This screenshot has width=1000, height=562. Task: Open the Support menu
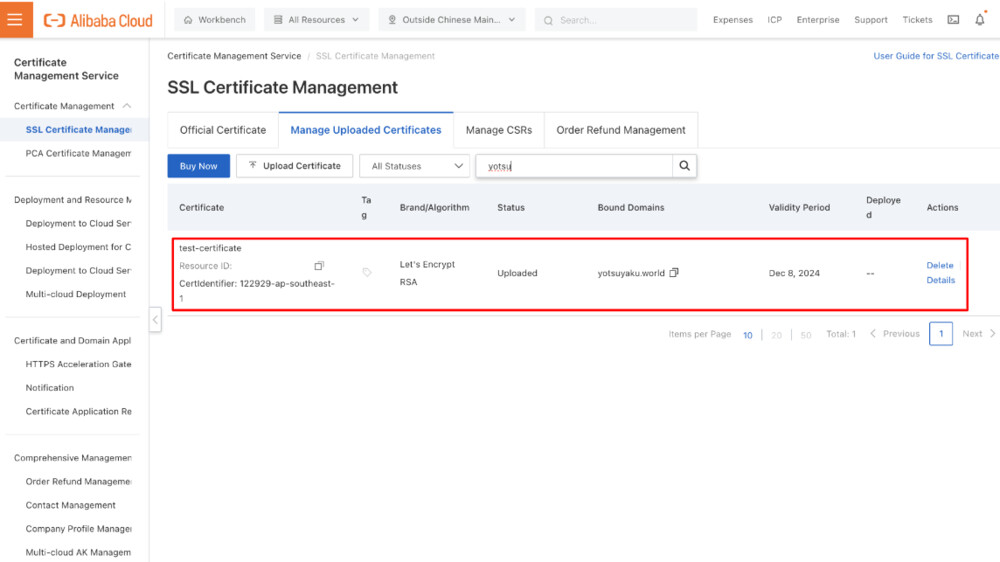[871, 20]
